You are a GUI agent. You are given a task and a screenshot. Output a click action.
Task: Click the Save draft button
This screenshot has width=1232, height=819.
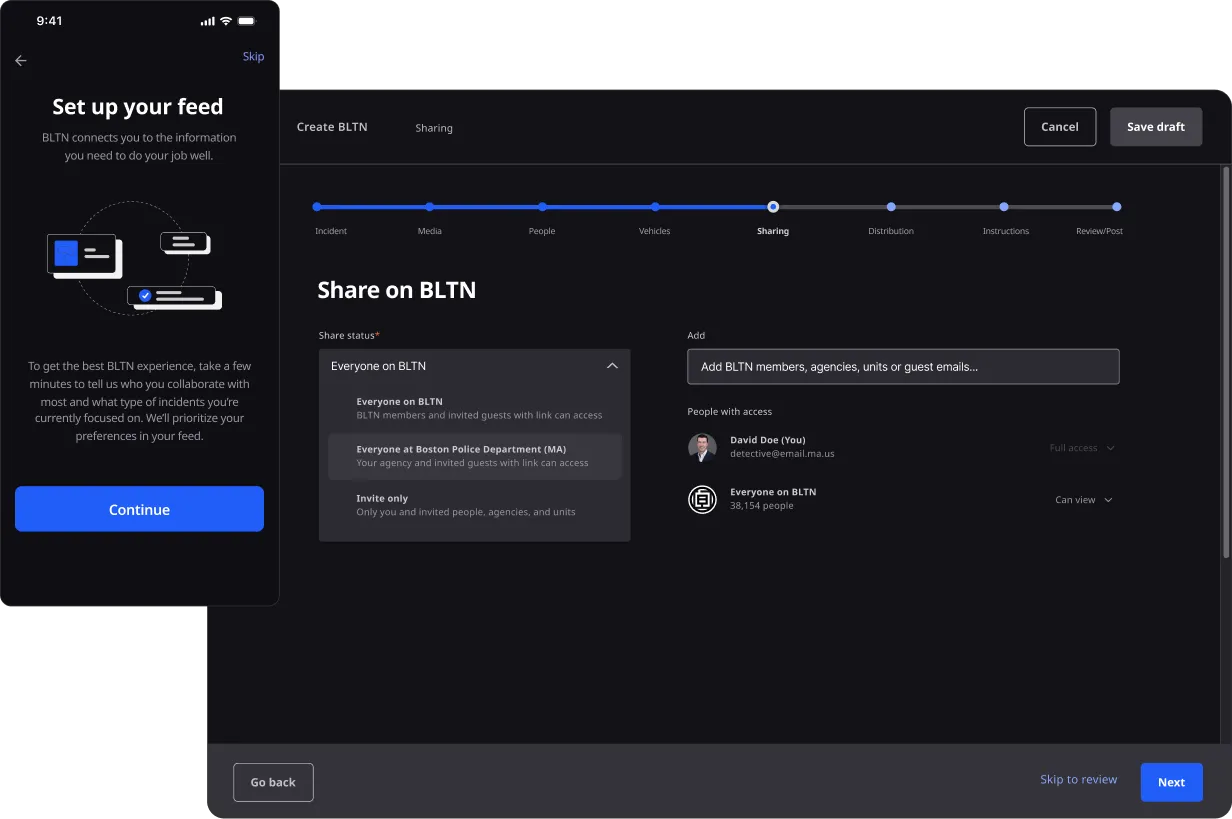pos(1156,126)
